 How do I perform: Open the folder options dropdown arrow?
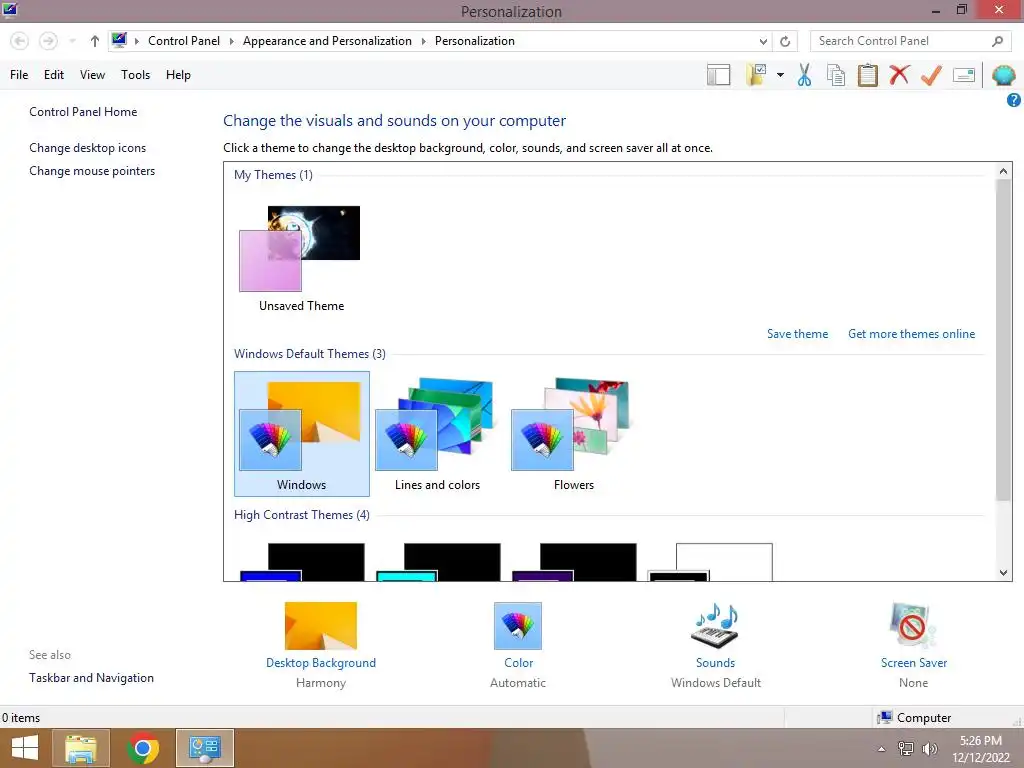coord(780,75)
